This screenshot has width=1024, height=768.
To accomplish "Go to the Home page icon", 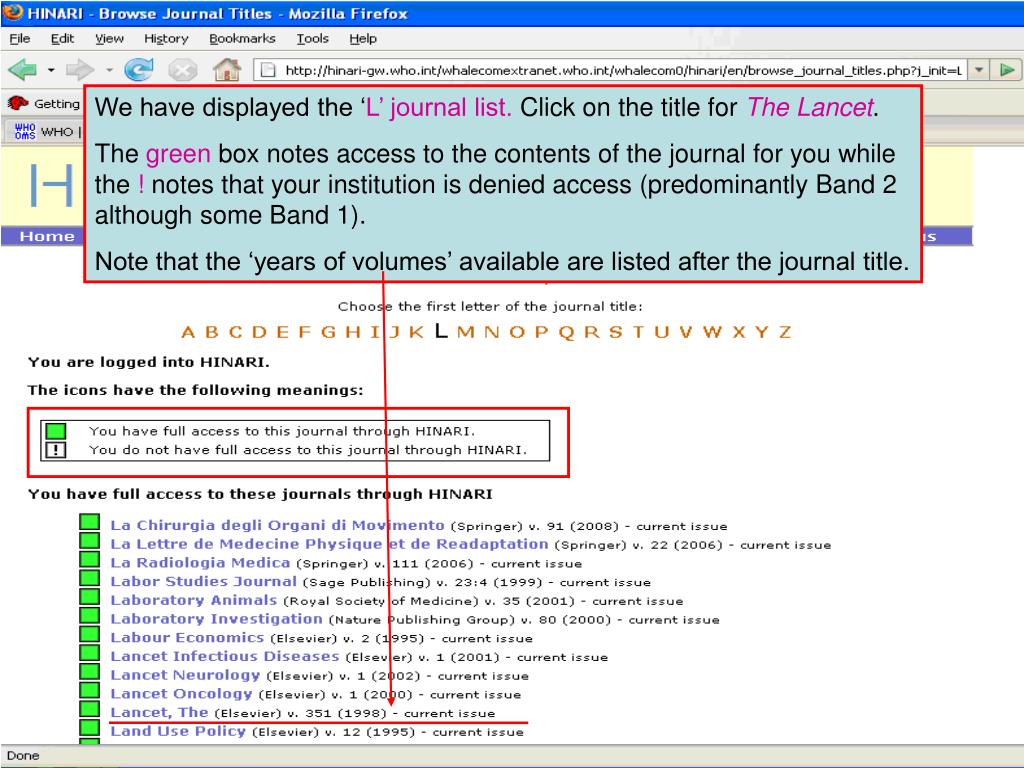I will click(227, 69).
